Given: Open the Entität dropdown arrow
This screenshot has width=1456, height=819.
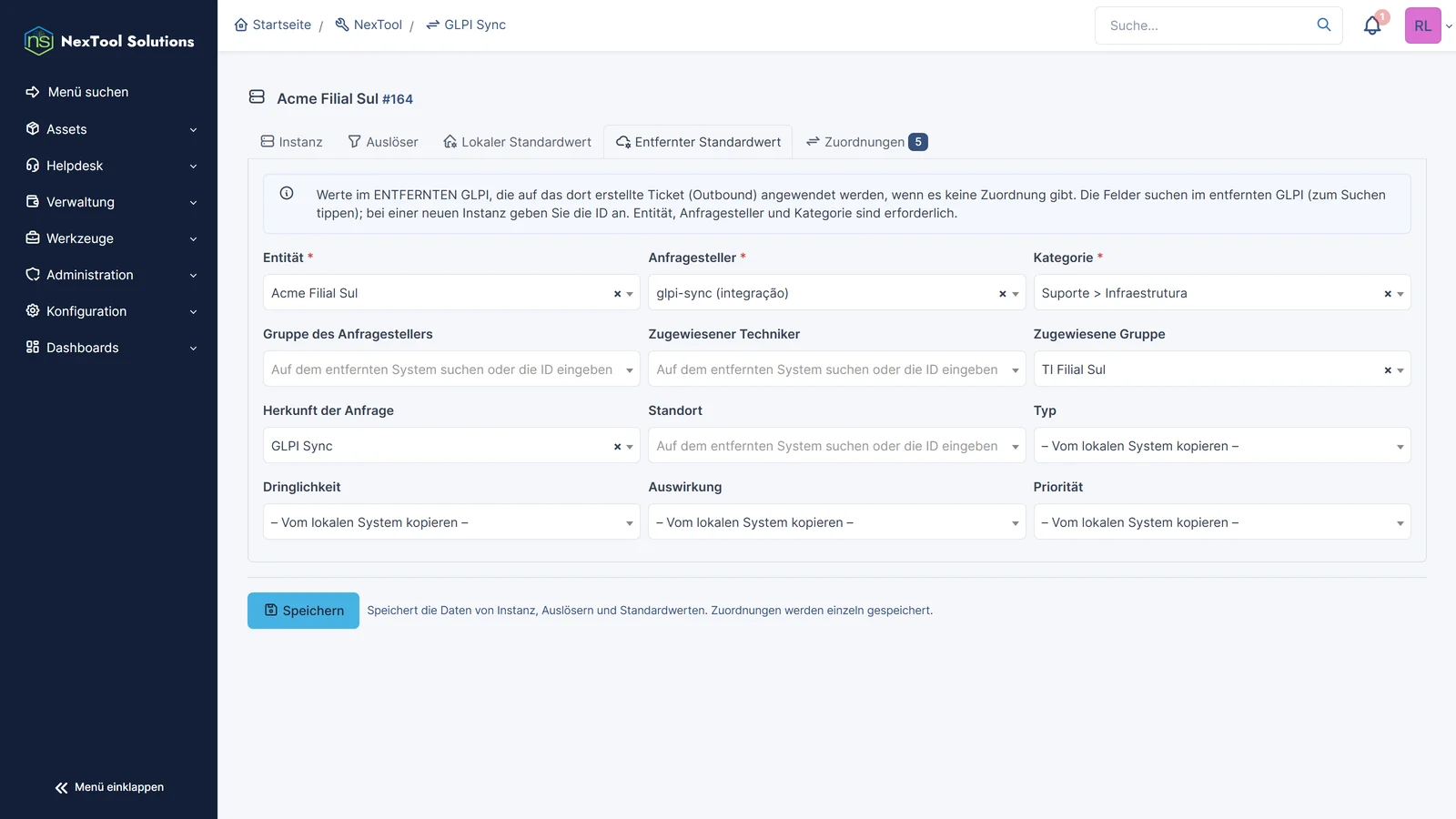Looking at the screenshot, I should tap(630, 294).
